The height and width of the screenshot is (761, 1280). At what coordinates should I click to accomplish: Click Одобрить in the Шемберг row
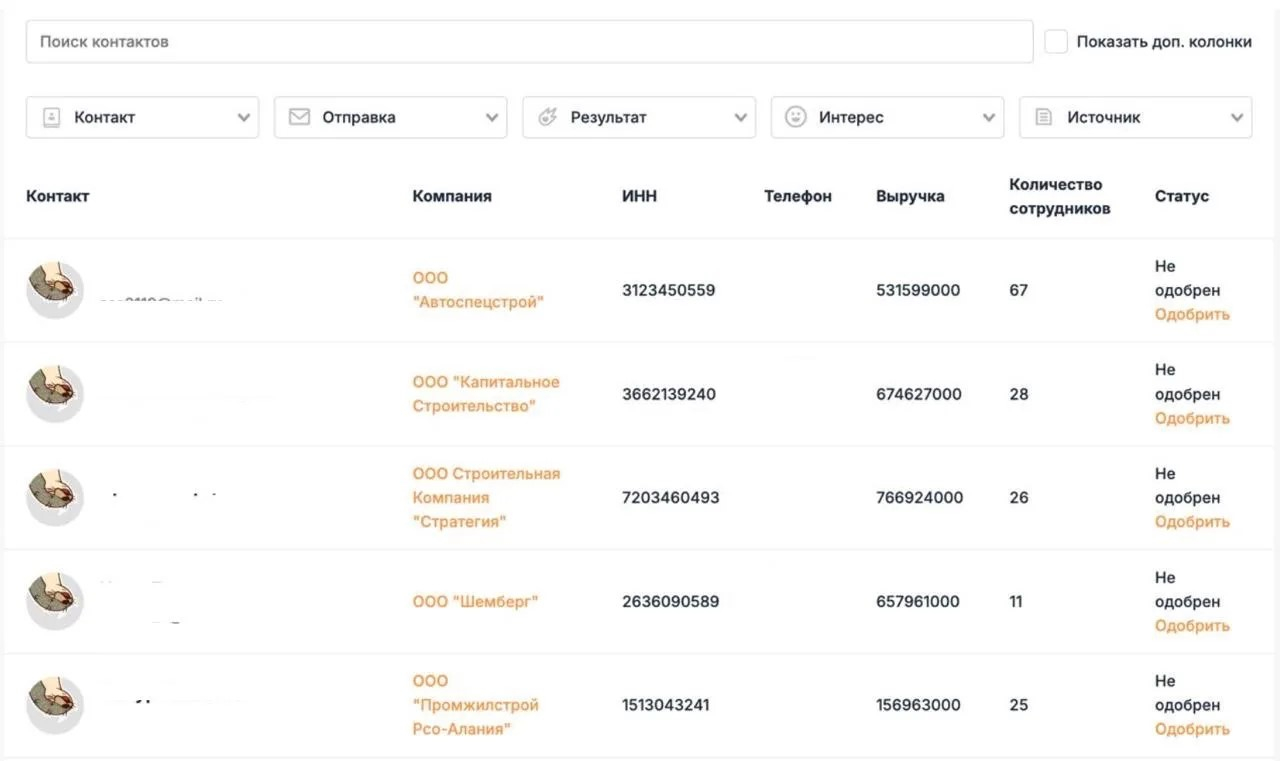[1192, 626]
